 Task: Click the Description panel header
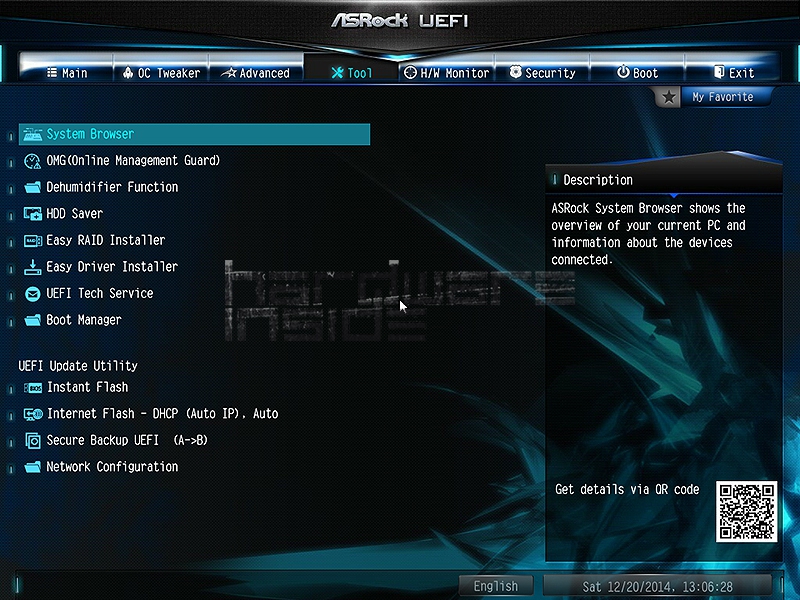[x=663, y=180]
